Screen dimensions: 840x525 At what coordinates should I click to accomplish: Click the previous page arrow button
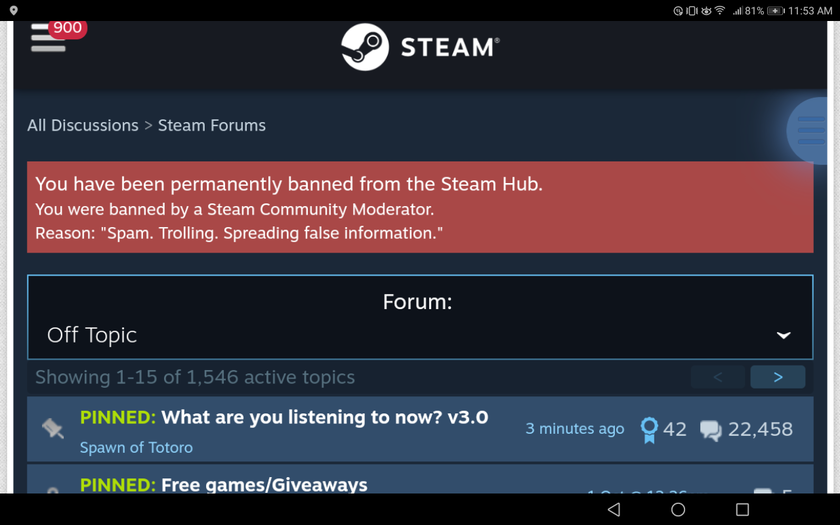point(717,377)
